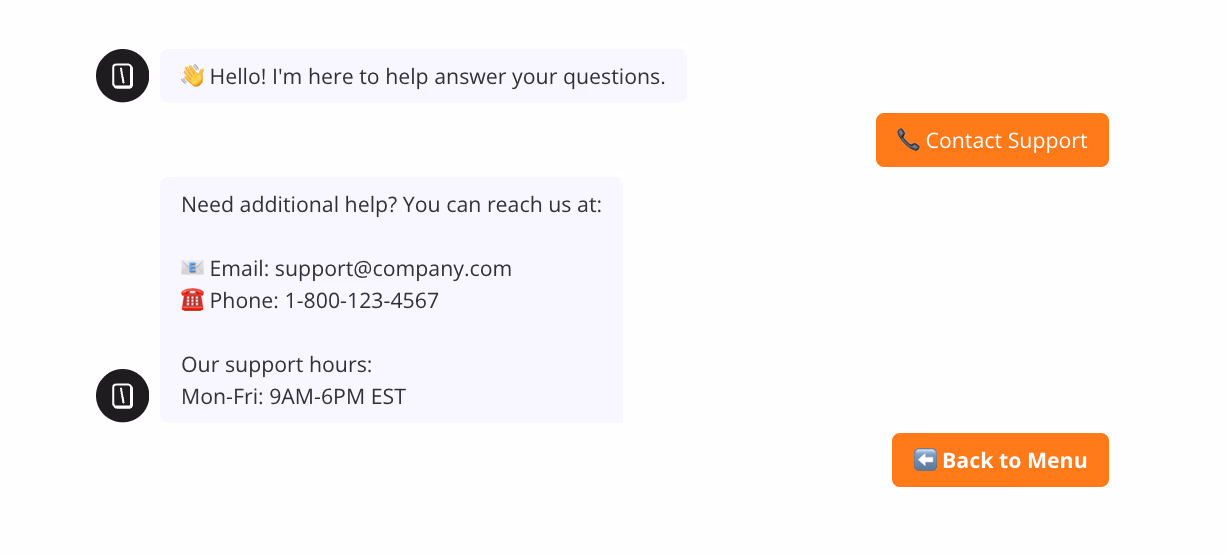Click the bot avatar beside support hours

pos(122,395)
